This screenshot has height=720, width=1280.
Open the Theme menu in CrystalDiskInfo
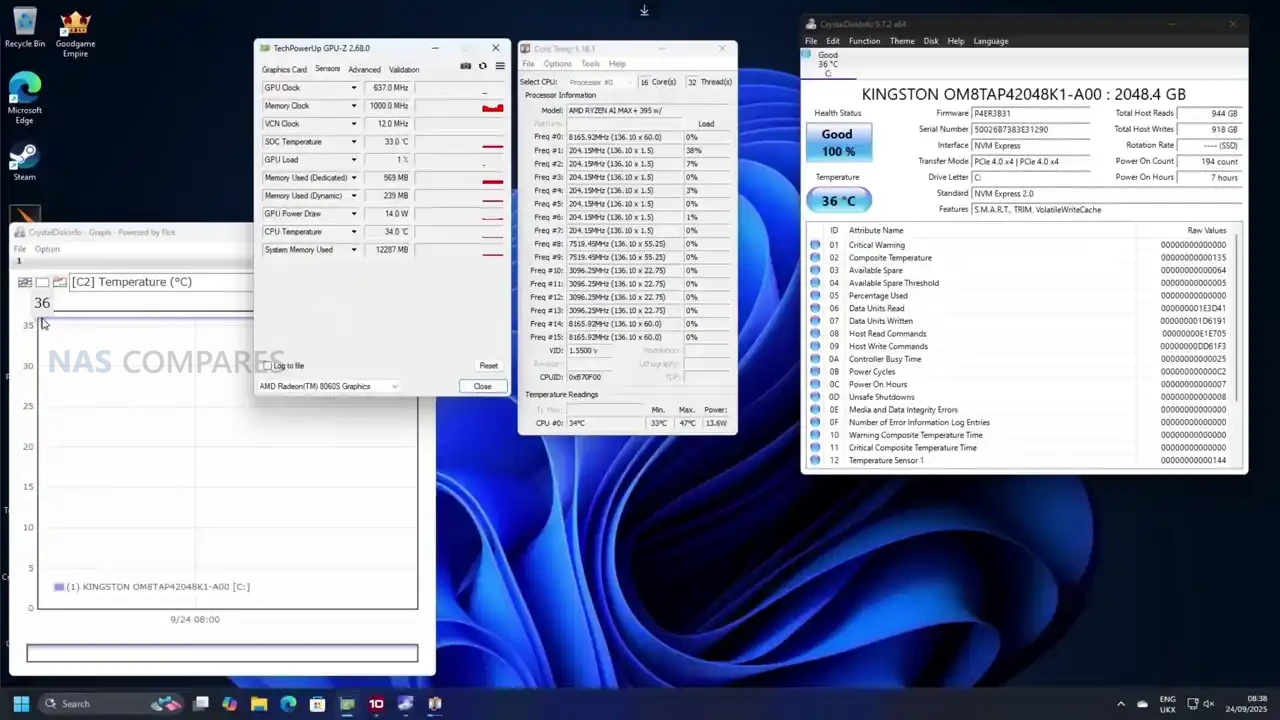point(902,41)
